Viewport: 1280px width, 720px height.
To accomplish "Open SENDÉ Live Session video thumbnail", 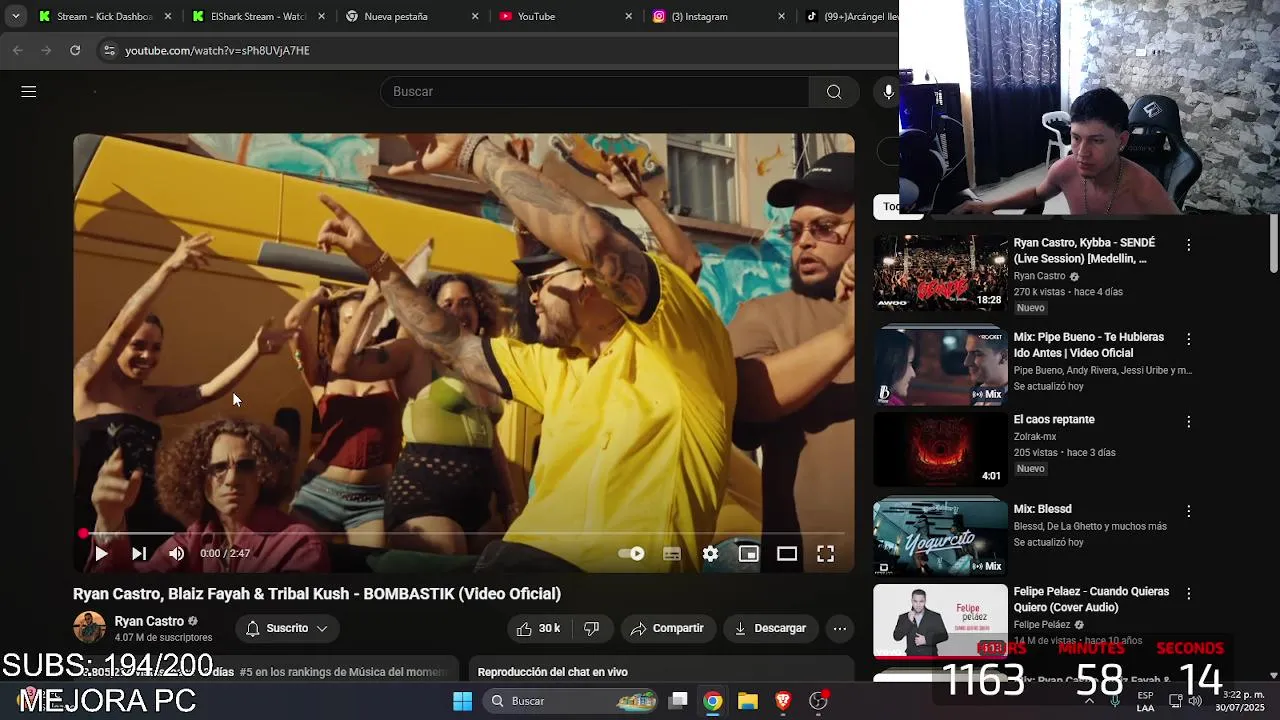I will click(x=940, y=272).
